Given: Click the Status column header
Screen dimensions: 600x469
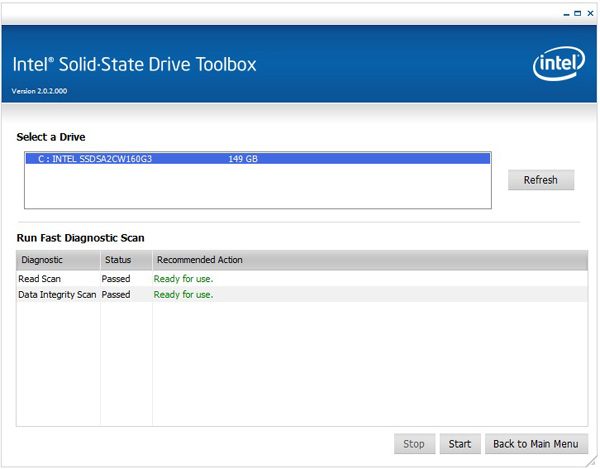Looking at the screenshot, I should 126,260.
